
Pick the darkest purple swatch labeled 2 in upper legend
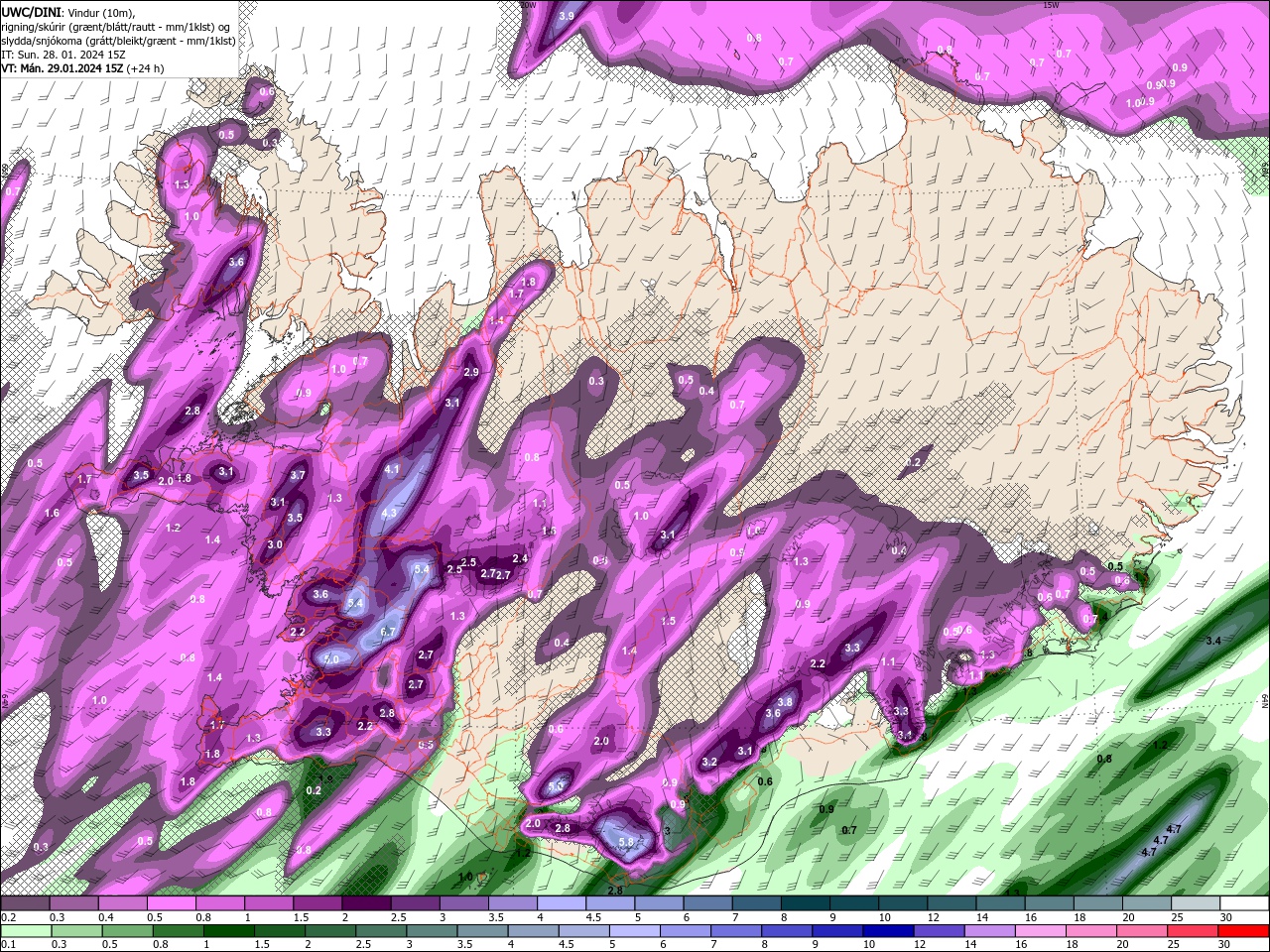point(365,903)
